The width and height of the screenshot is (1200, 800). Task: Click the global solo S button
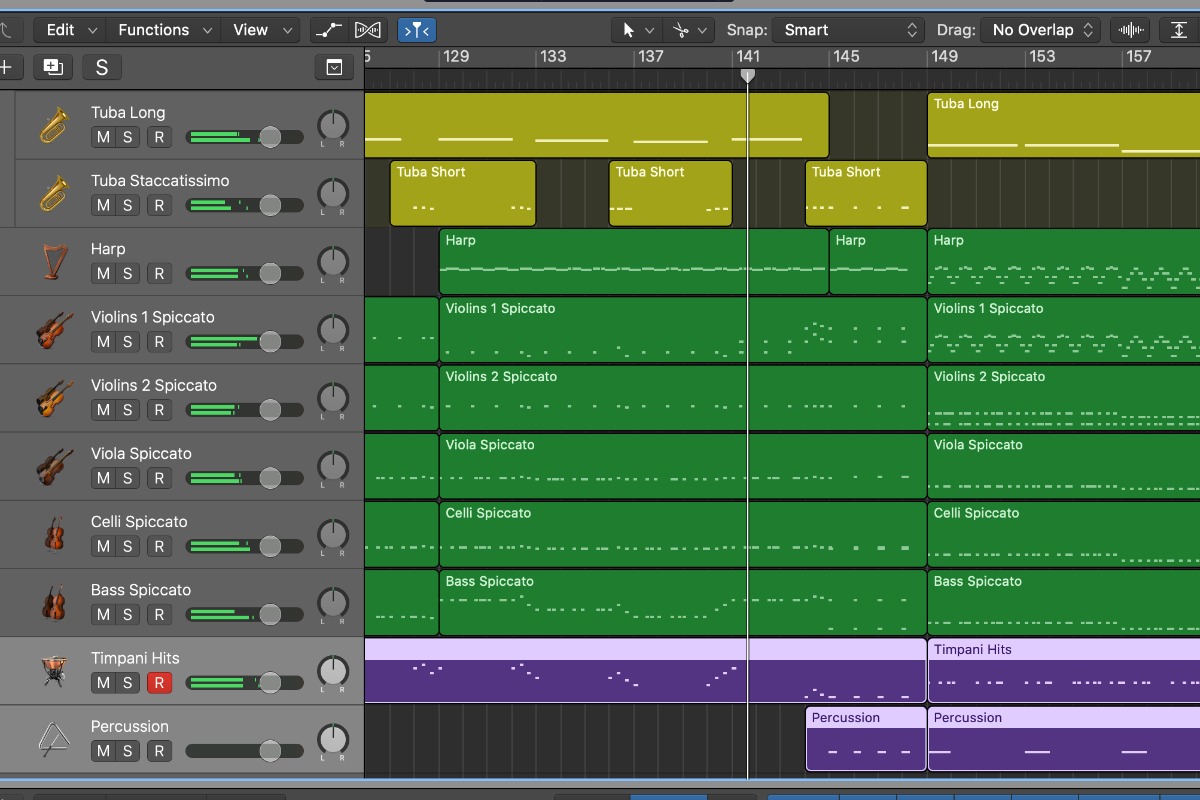tap(102, 68)
